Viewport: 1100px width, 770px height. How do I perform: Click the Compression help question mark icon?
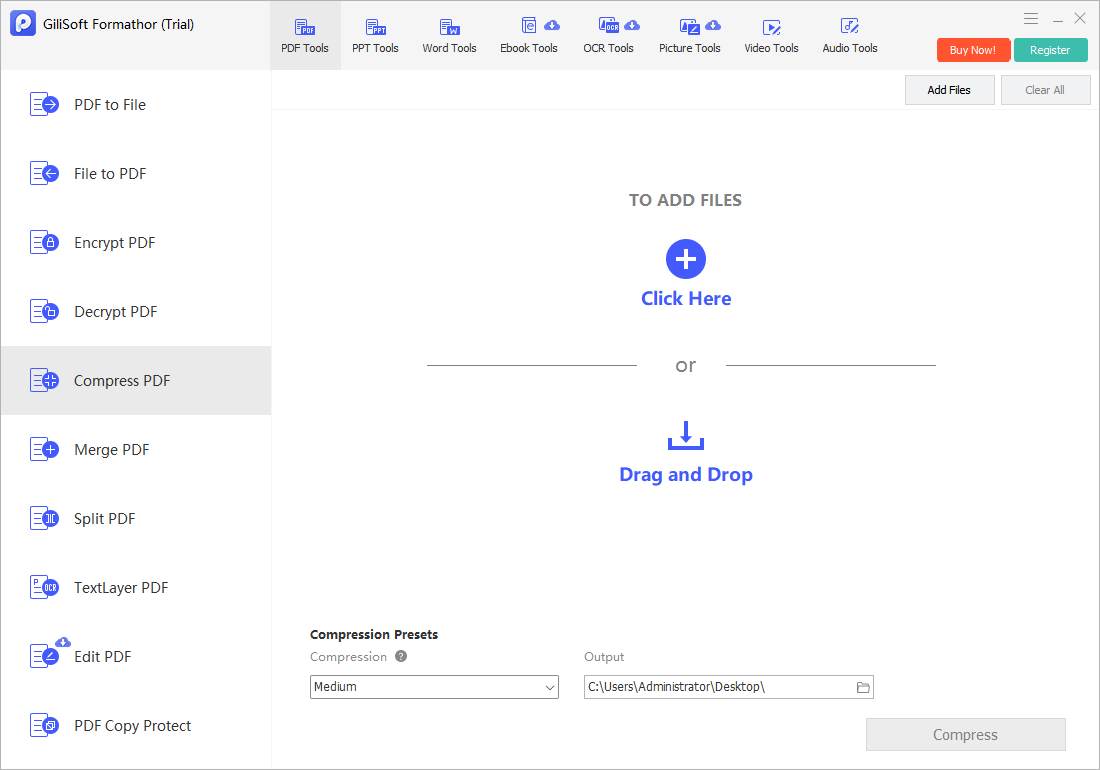point(401,656)
